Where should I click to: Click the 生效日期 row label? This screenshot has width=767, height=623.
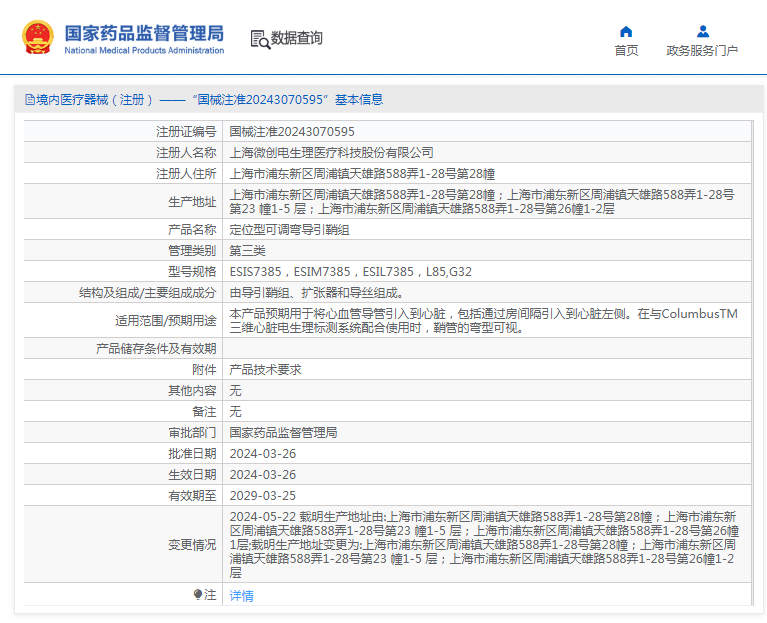point(192,474)
